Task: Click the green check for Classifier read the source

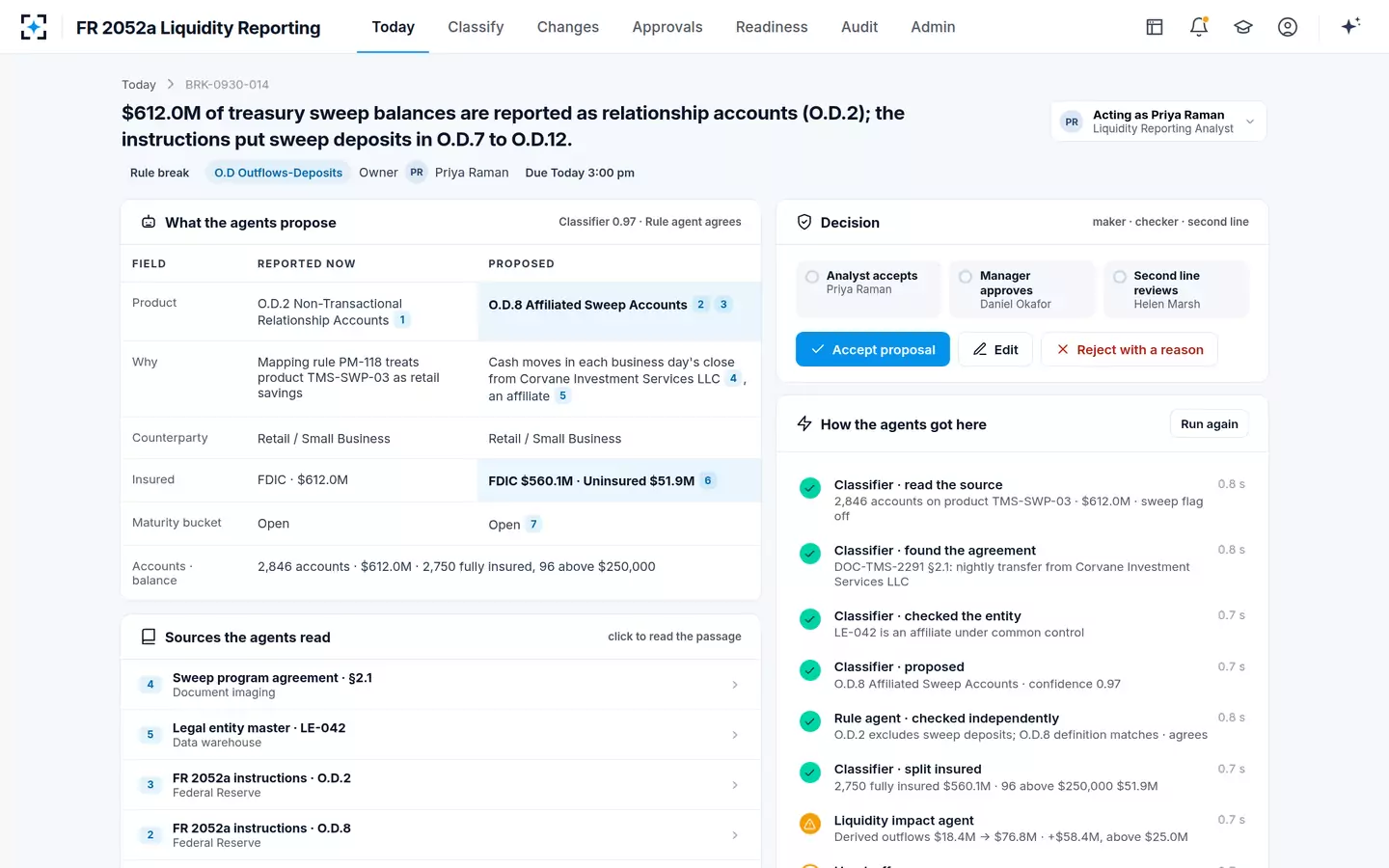Action: click(810, 488)
